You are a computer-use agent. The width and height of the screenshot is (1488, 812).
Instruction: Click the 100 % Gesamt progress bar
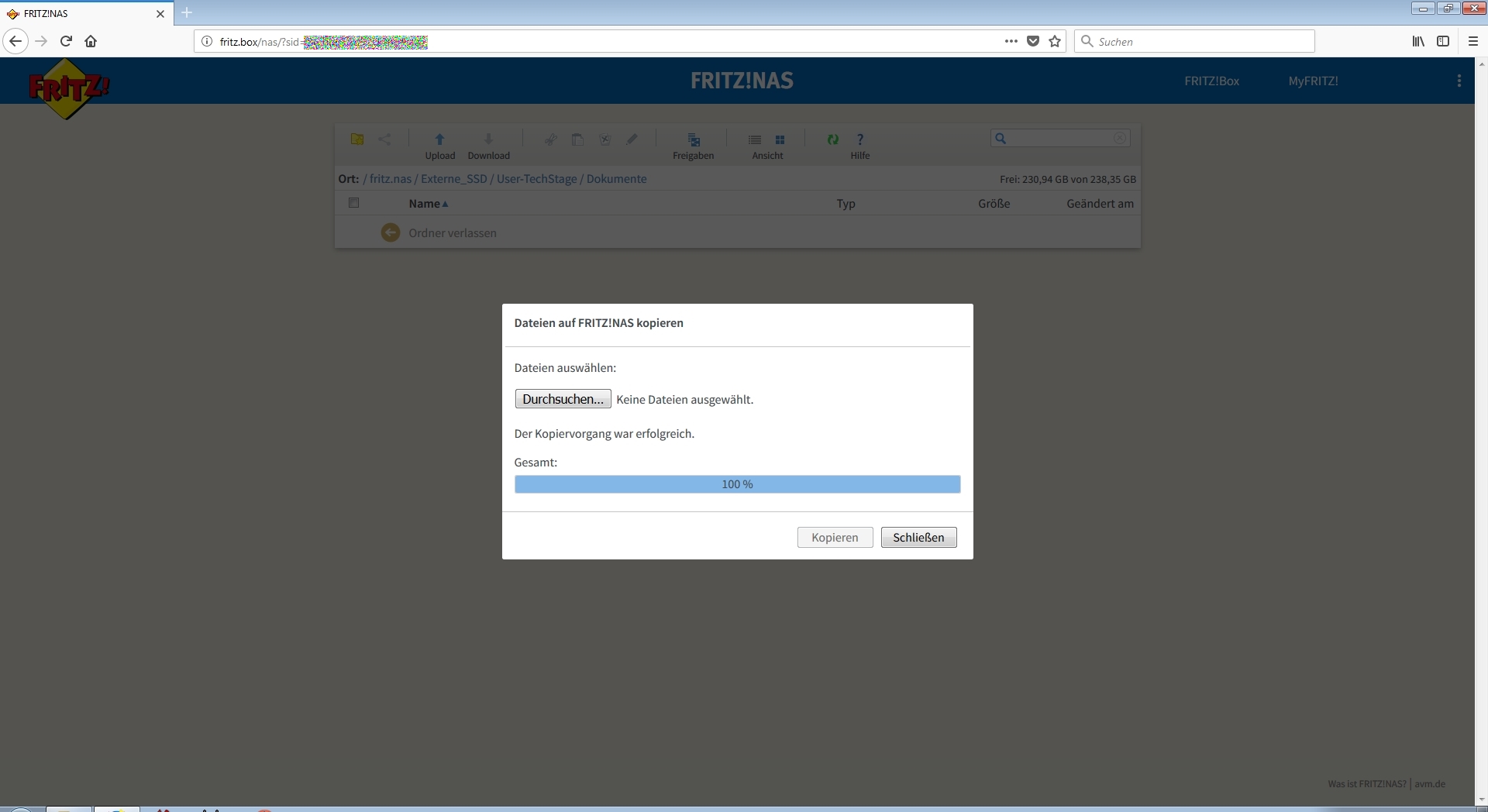pyautogui.click(x=737, y=484)
